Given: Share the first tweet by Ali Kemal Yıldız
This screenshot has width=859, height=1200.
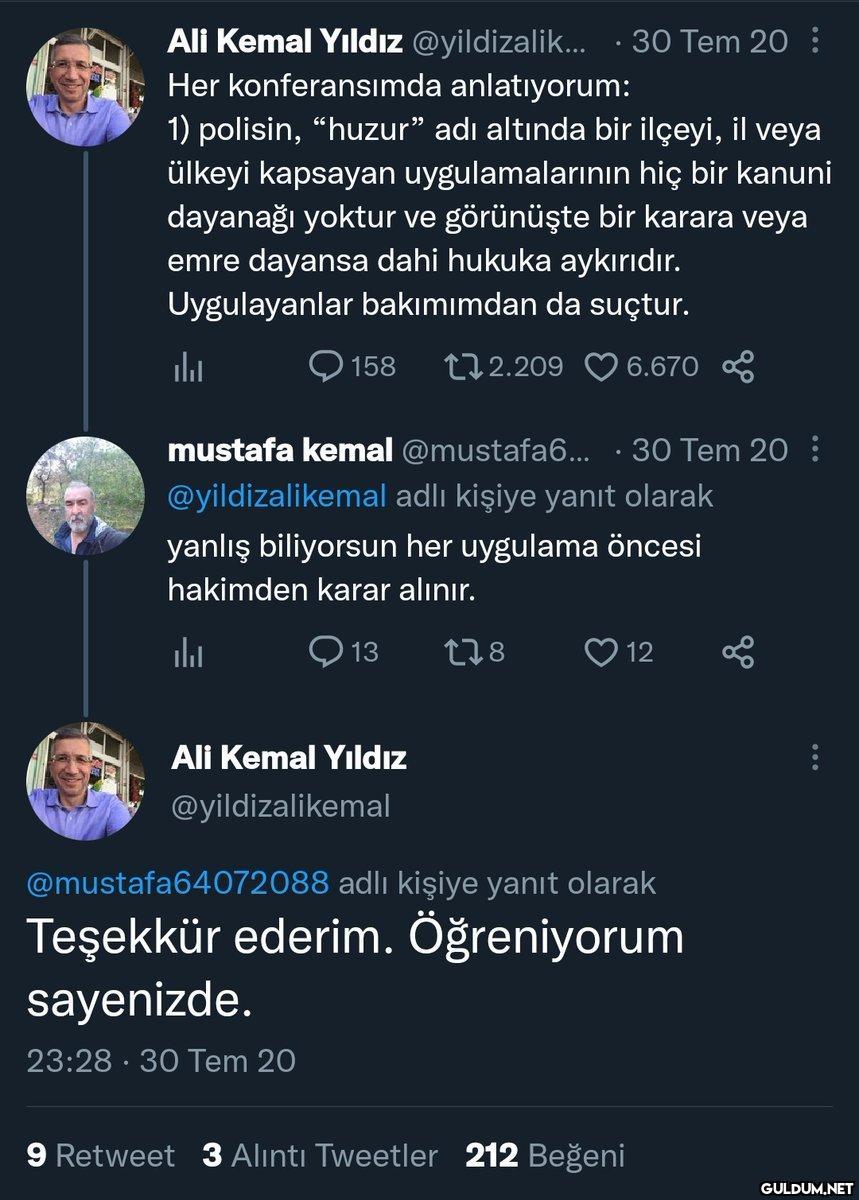Looking at the screenshot, I should 737,367.
